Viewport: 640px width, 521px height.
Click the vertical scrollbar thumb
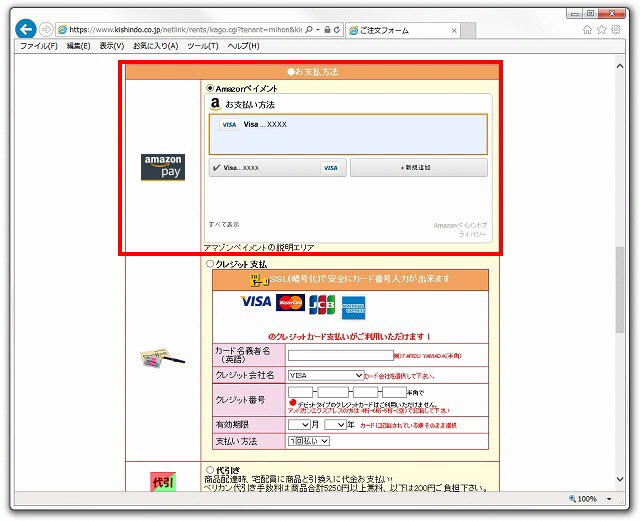point(620,289)
